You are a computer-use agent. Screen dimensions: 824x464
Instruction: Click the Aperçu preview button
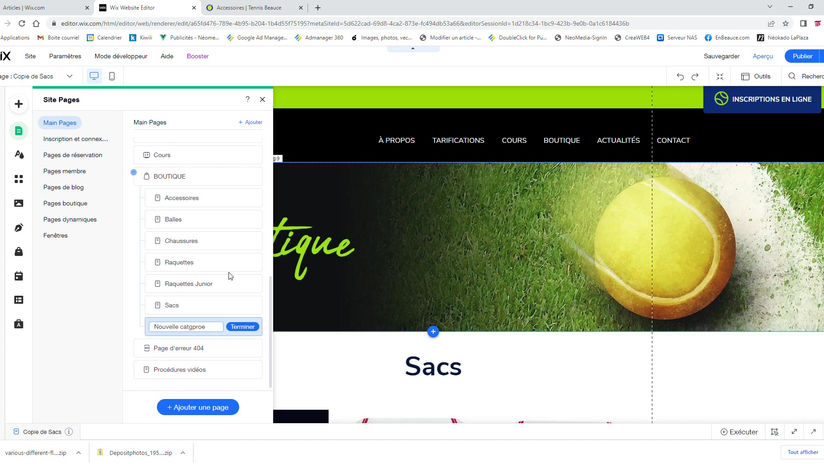pyautogui.click(x=763, y=56)
